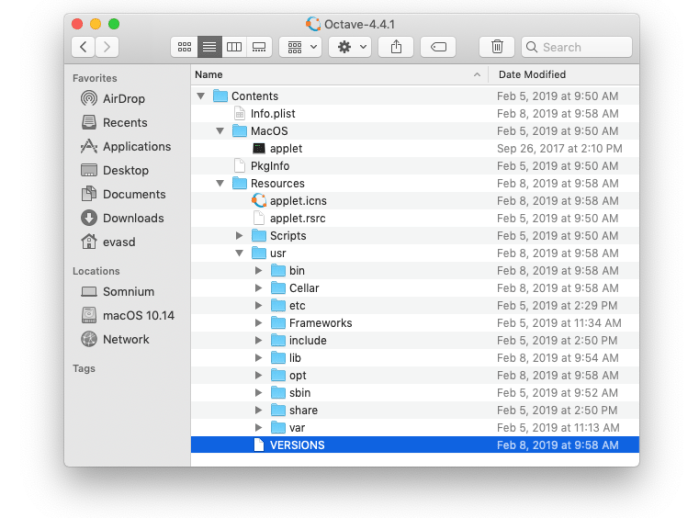The width and height of the screenshot is (699, 518).
Task: Click the Edit Tags toolbar icon
Action: (x=438, y=47)
